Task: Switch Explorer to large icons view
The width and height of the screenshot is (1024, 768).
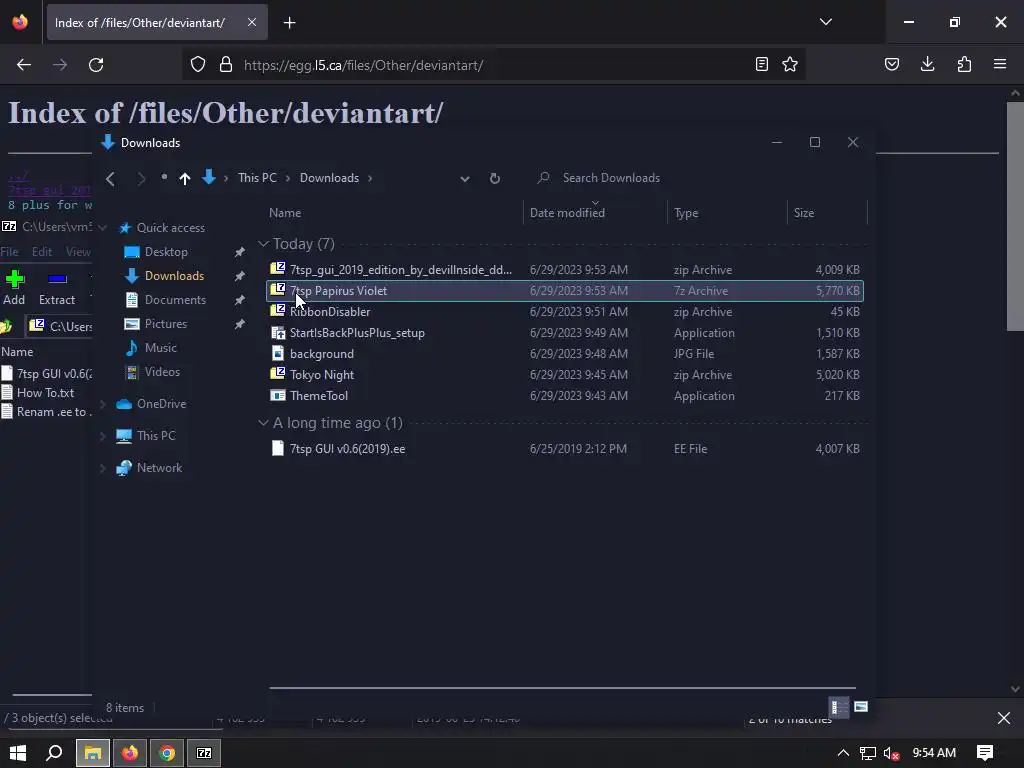Action: point(861,707)
